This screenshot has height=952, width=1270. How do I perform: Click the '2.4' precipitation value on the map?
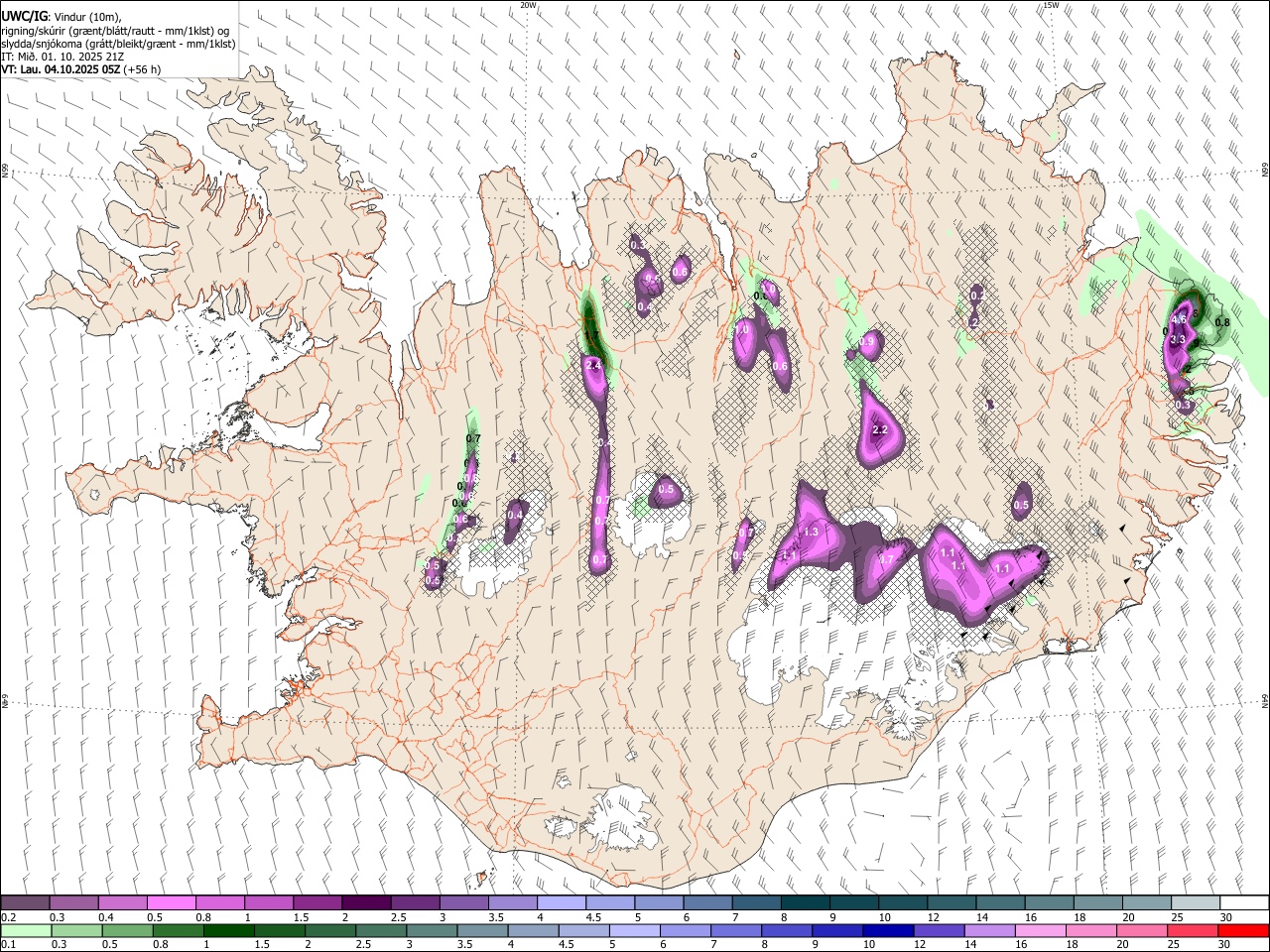(x=594, y=366)
